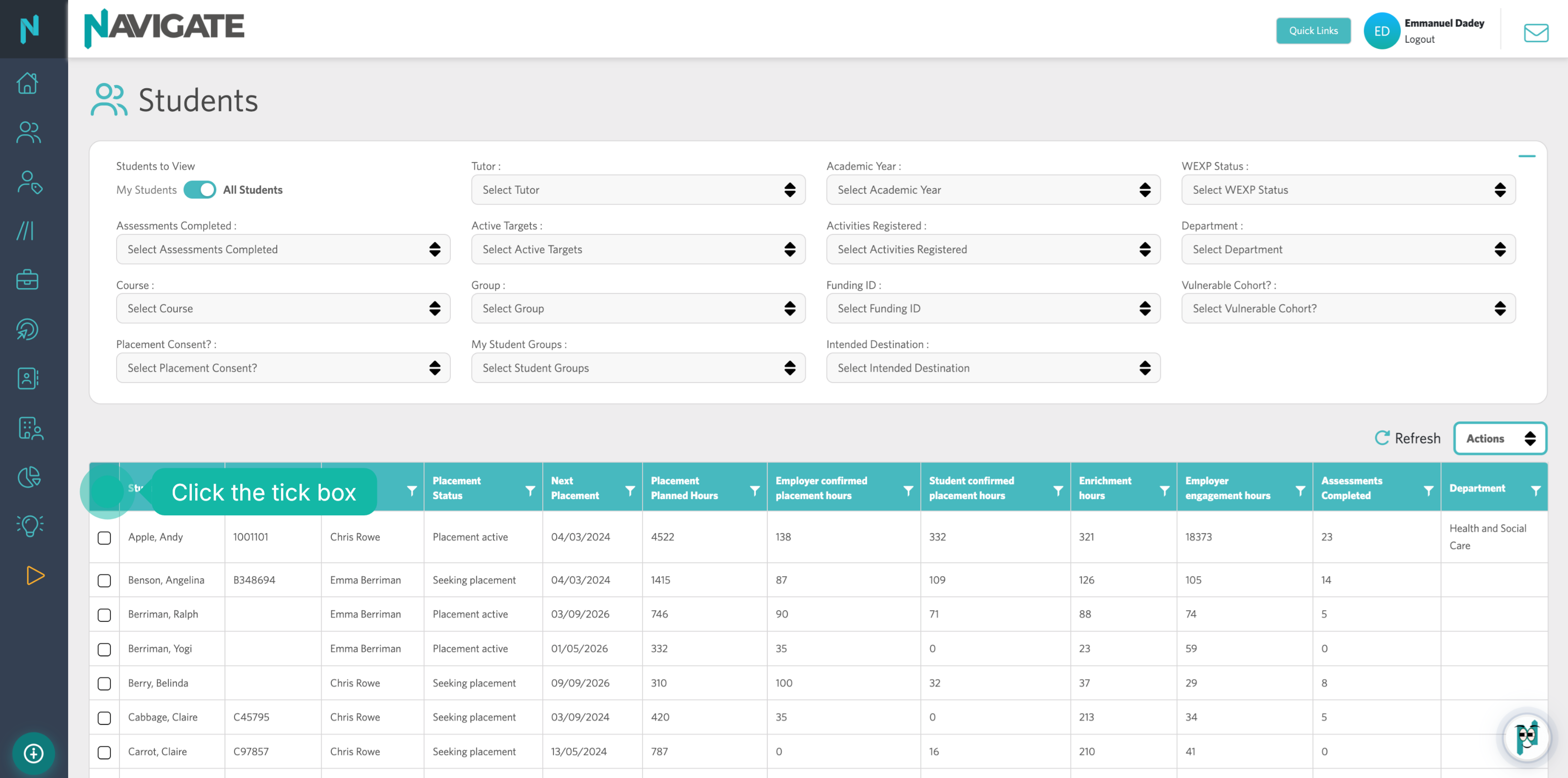The height and width of the screenshot is (778, 1568).
Task: Toggle My Students / All Students switch
Action: coord(199,190)
